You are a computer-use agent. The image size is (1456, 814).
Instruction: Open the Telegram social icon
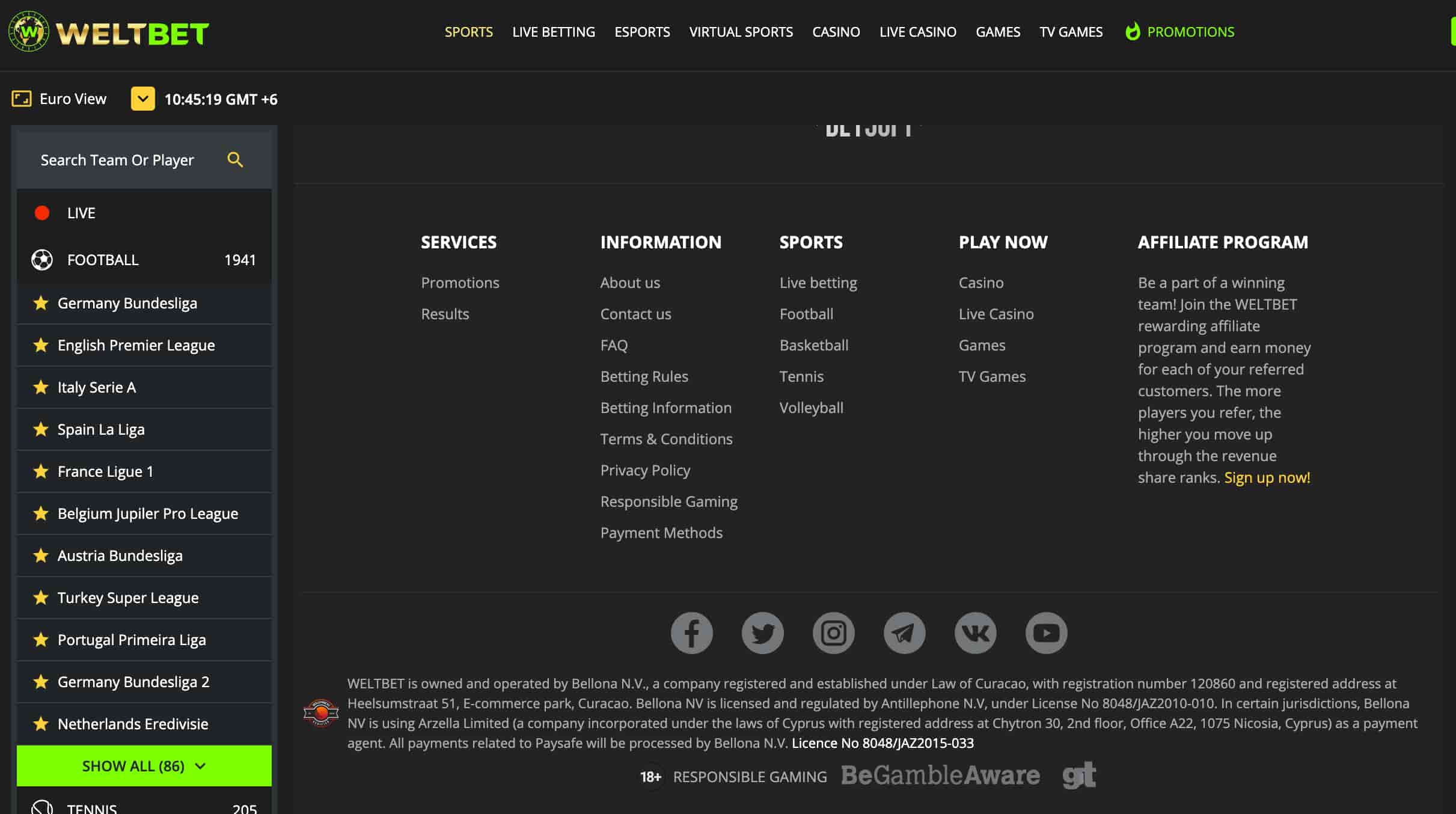(905, 633)
